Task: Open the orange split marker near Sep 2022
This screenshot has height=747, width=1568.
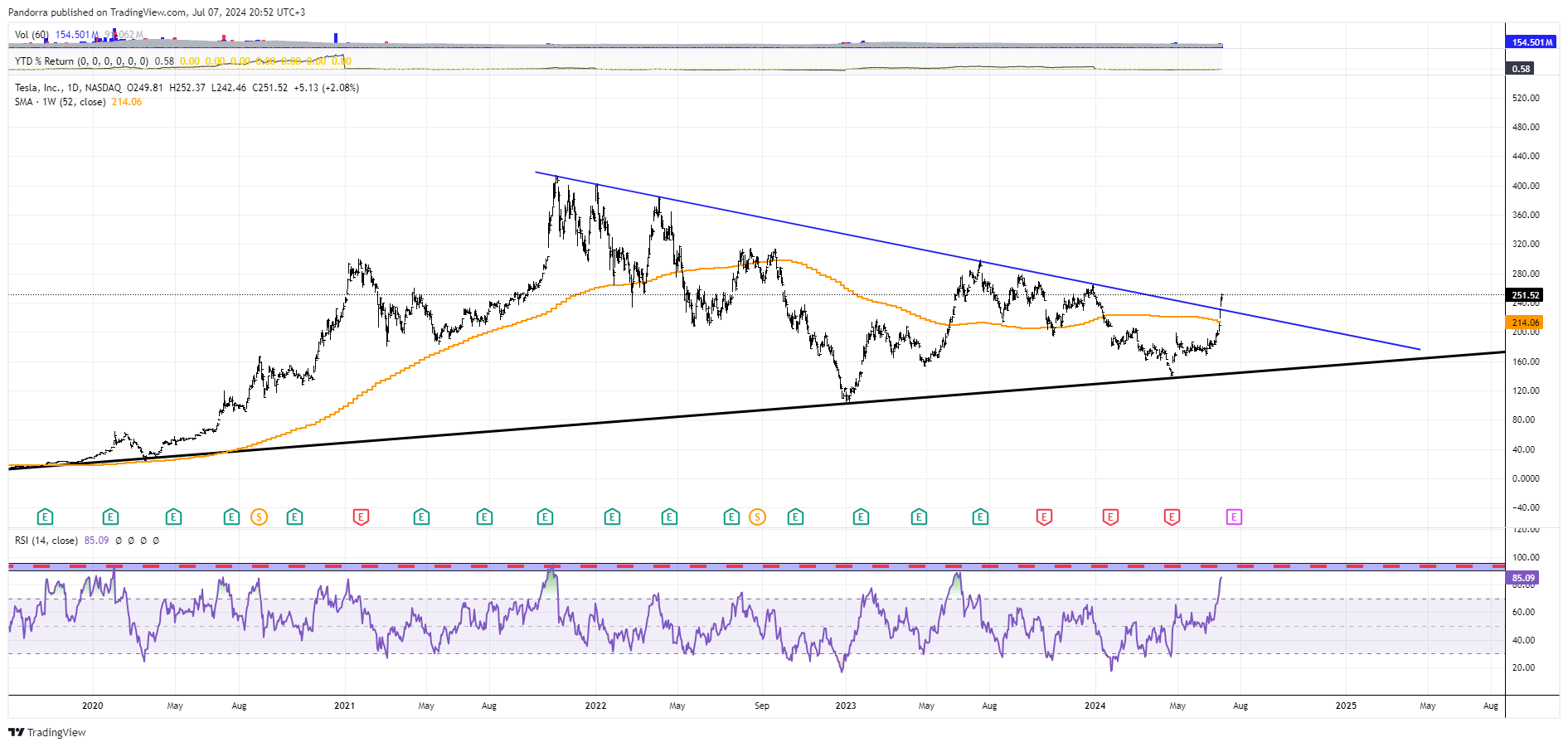Action: pos(757,517)
